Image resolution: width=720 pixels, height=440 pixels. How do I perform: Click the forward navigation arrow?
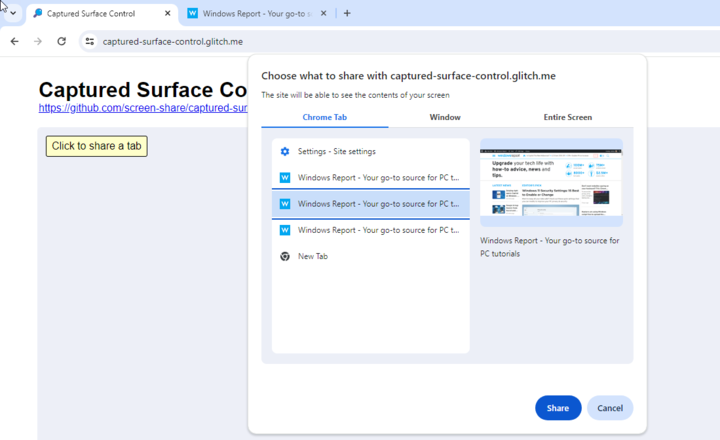[x=38, y=41]
